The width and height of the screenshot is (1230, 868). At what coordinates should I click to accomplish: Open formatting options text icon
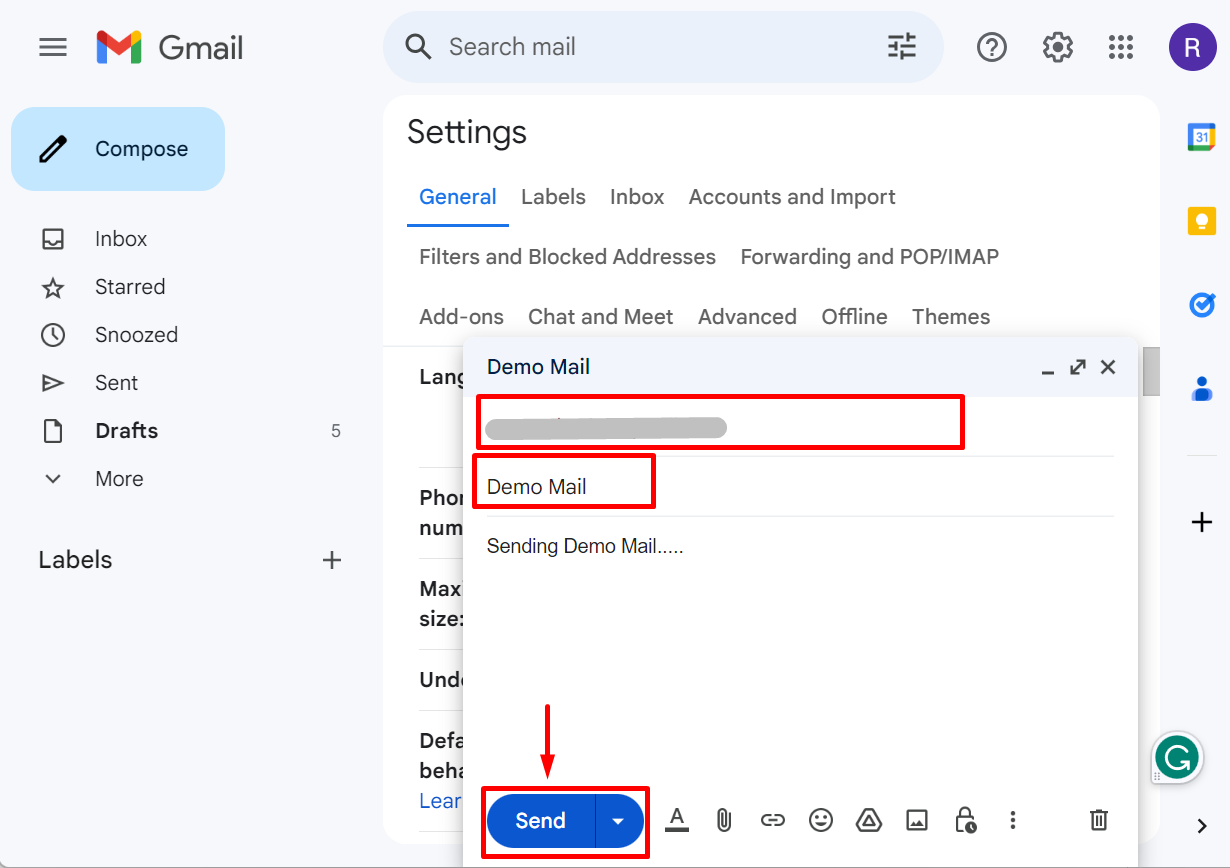coord(677,821)
